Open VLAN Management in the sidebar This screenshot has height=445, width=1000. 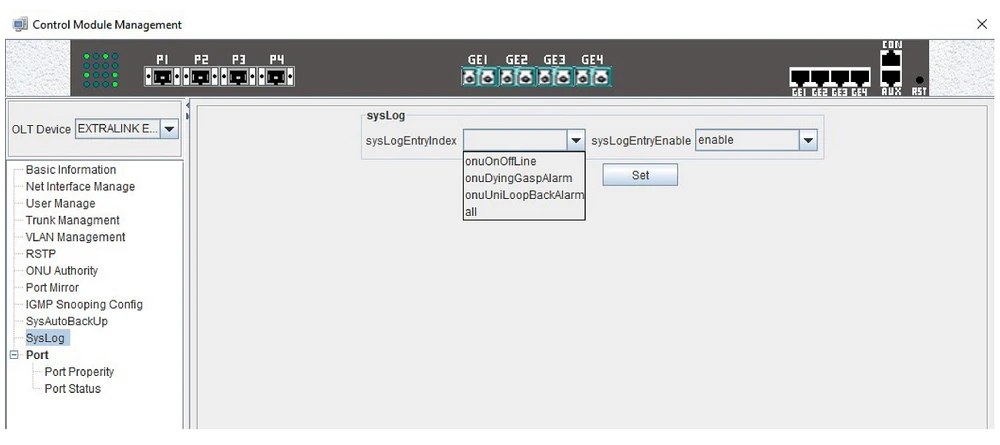[x=75, y=237]
